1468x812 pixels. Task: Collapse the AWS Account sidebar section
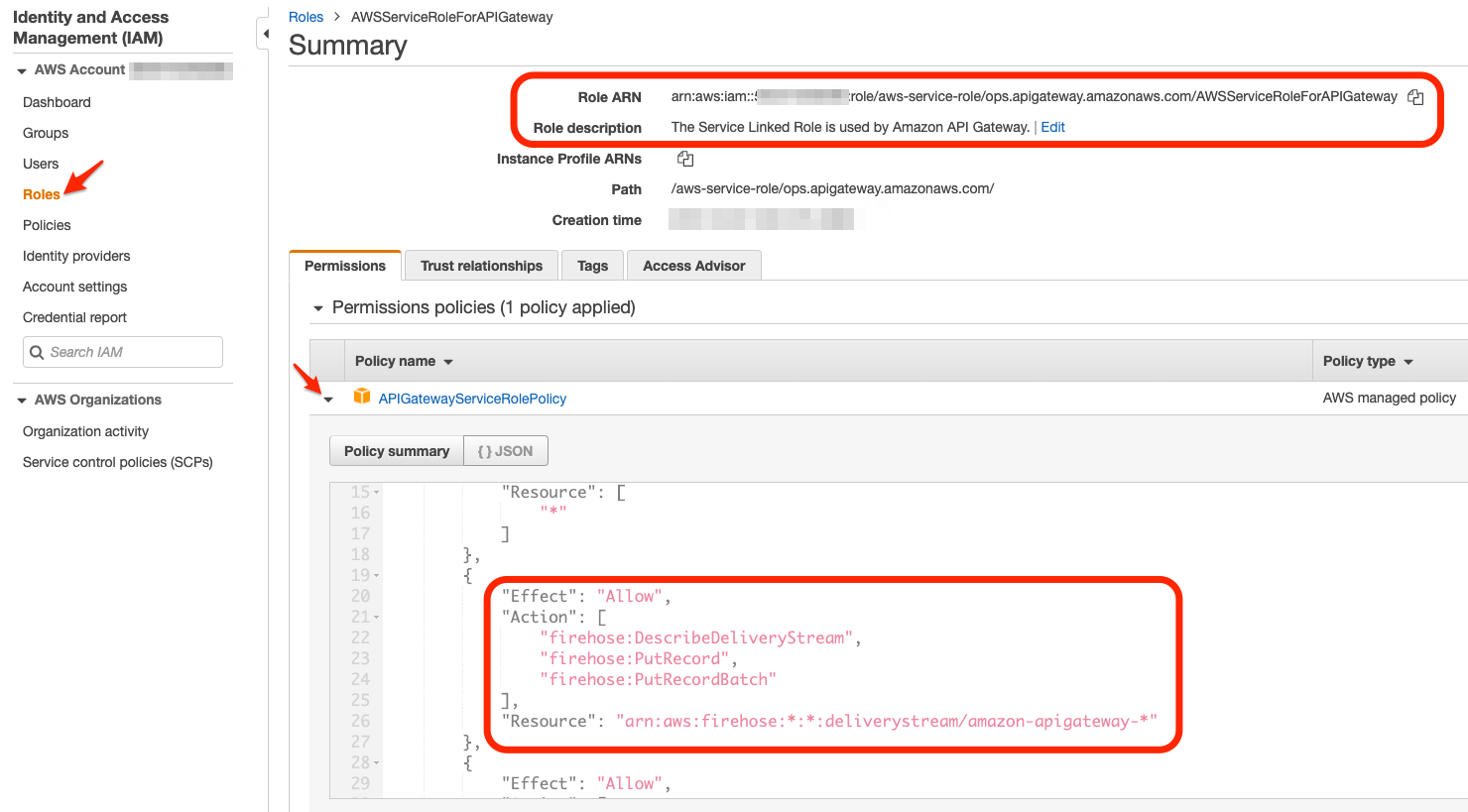point(22,69)
